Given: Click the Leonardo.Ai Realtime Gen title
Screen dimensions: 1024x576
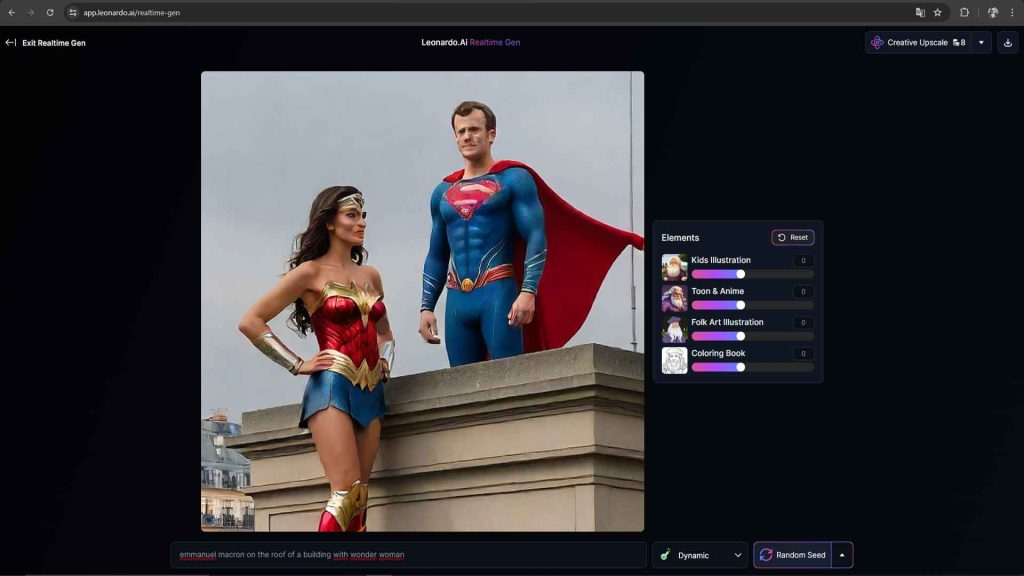Looking at the screenshot, I should pos(471,42).
